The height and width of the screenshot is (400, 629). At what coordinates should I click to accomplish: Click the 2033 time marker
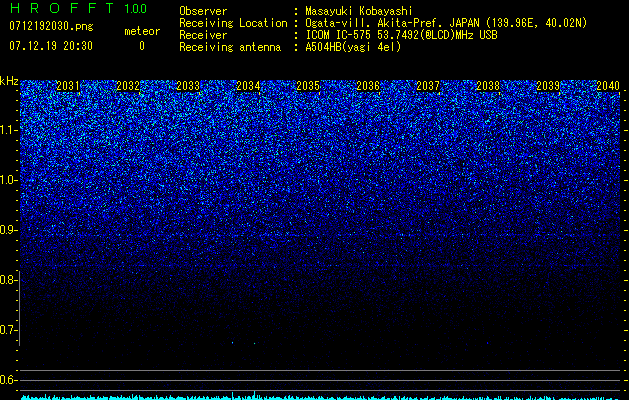188,86
